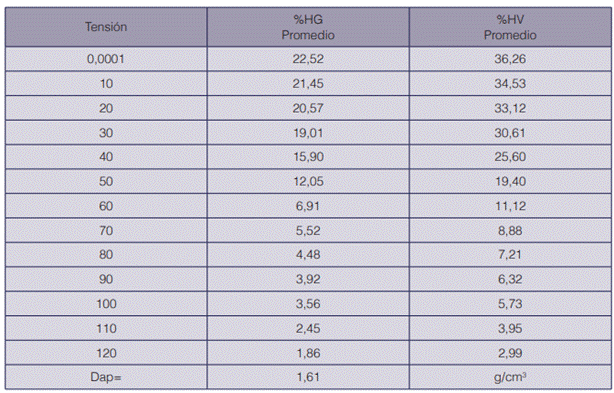This screenshot has width=614, height=393.
Task: Click the g/cm³ unit cell
Action: click(x=510, y=377)
